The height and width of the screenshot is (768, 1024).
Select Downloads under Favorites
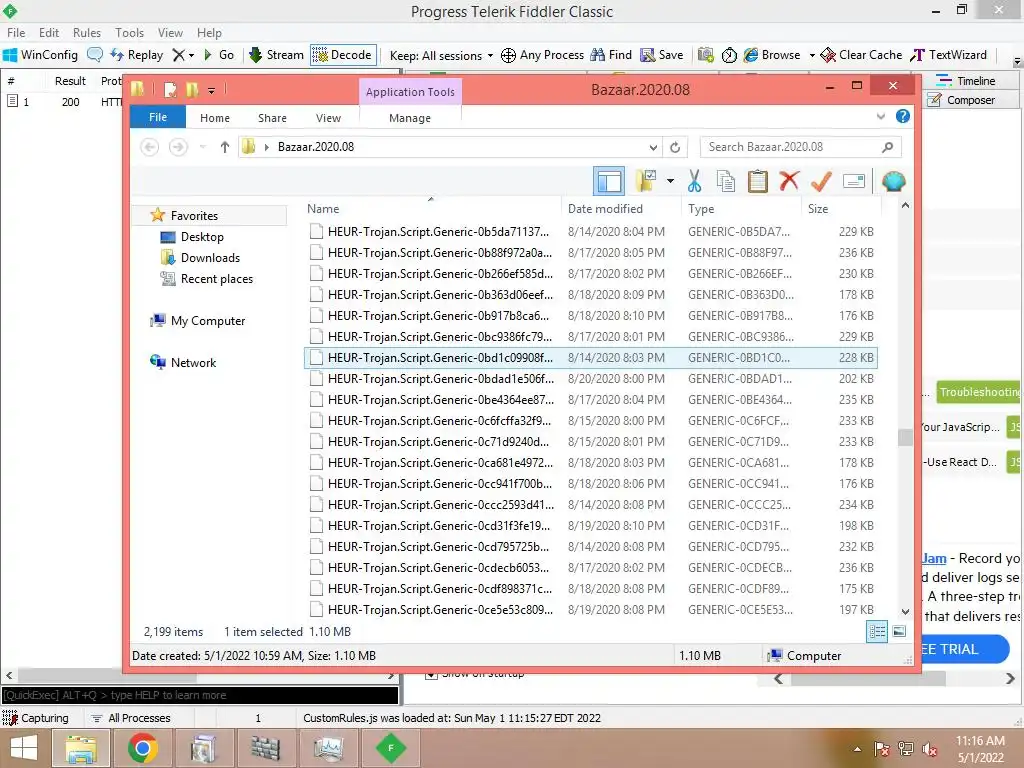click(210, 258)
